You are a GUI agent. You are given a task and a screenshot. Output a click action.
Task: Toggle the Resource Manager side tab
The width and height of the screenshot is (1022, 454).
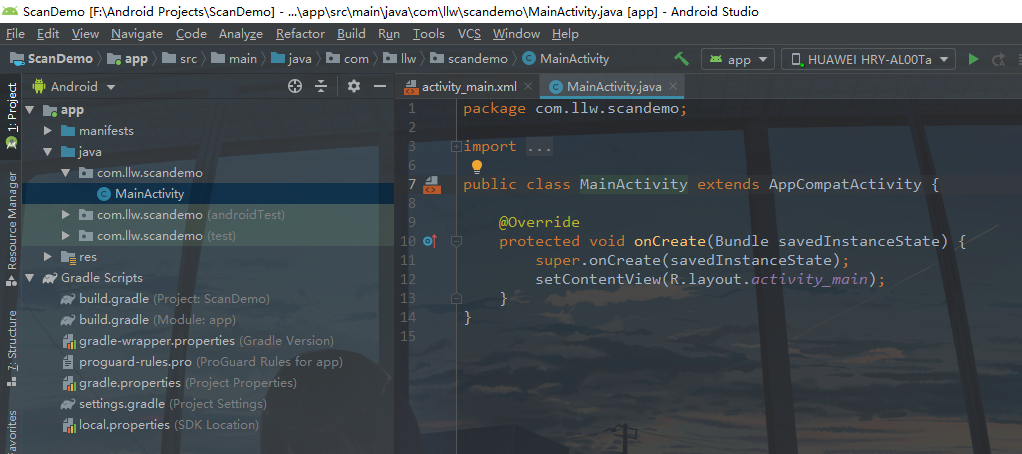(12, 228)
